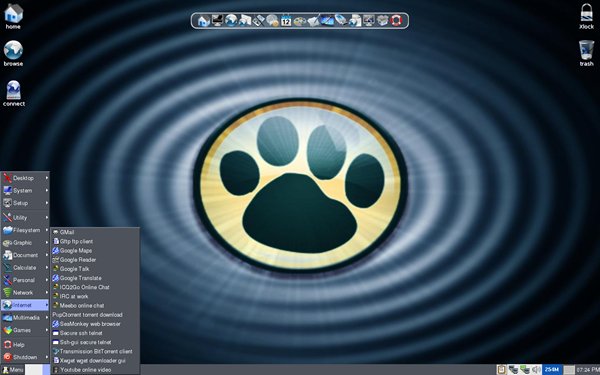Expand the Shutdown submenu
The image size is (600, 375).
(25, 357)
